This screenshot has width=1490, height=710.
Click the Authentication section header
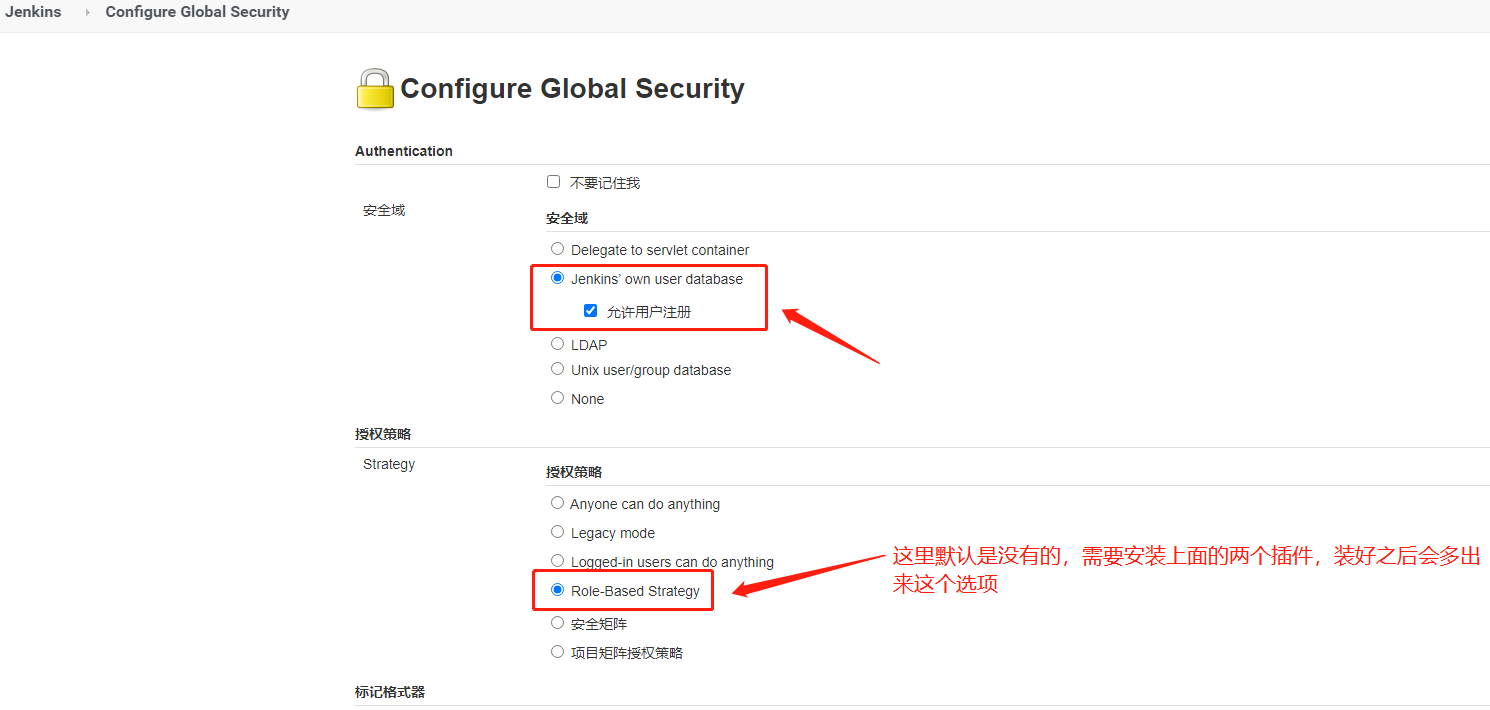404,151
